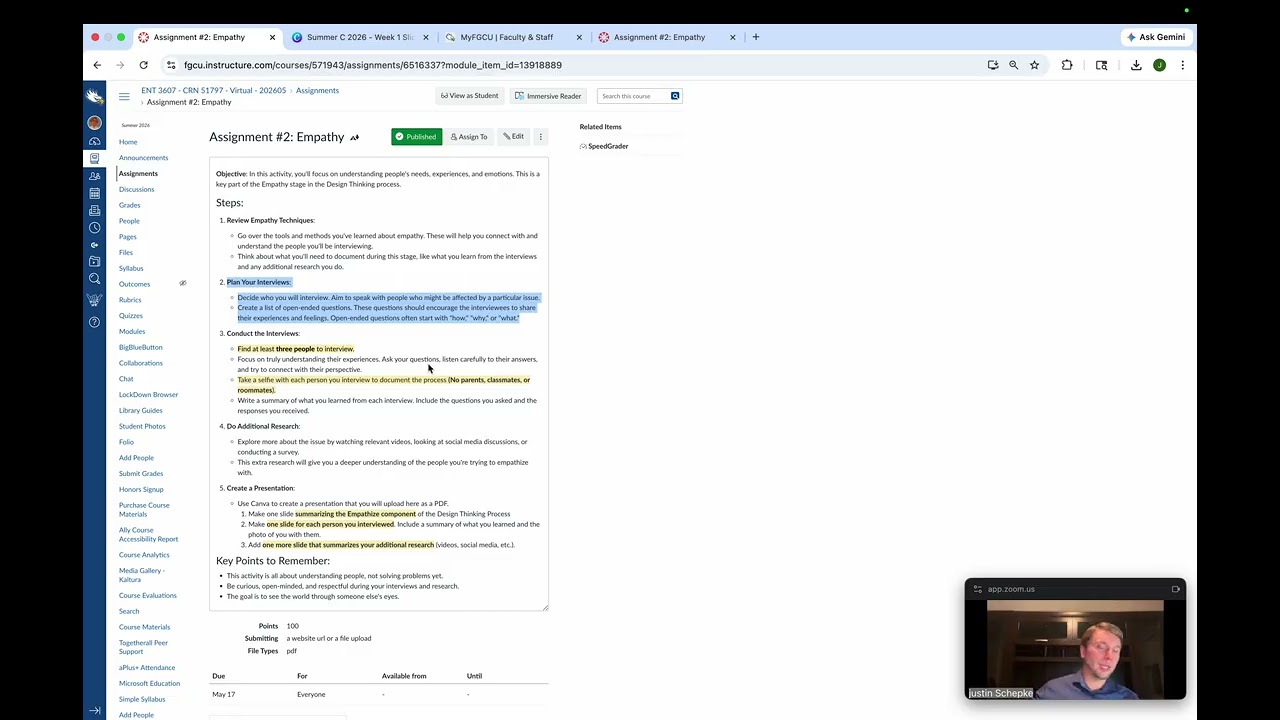
Task: Open the Studio media folder icon
Action: [94, 262]
